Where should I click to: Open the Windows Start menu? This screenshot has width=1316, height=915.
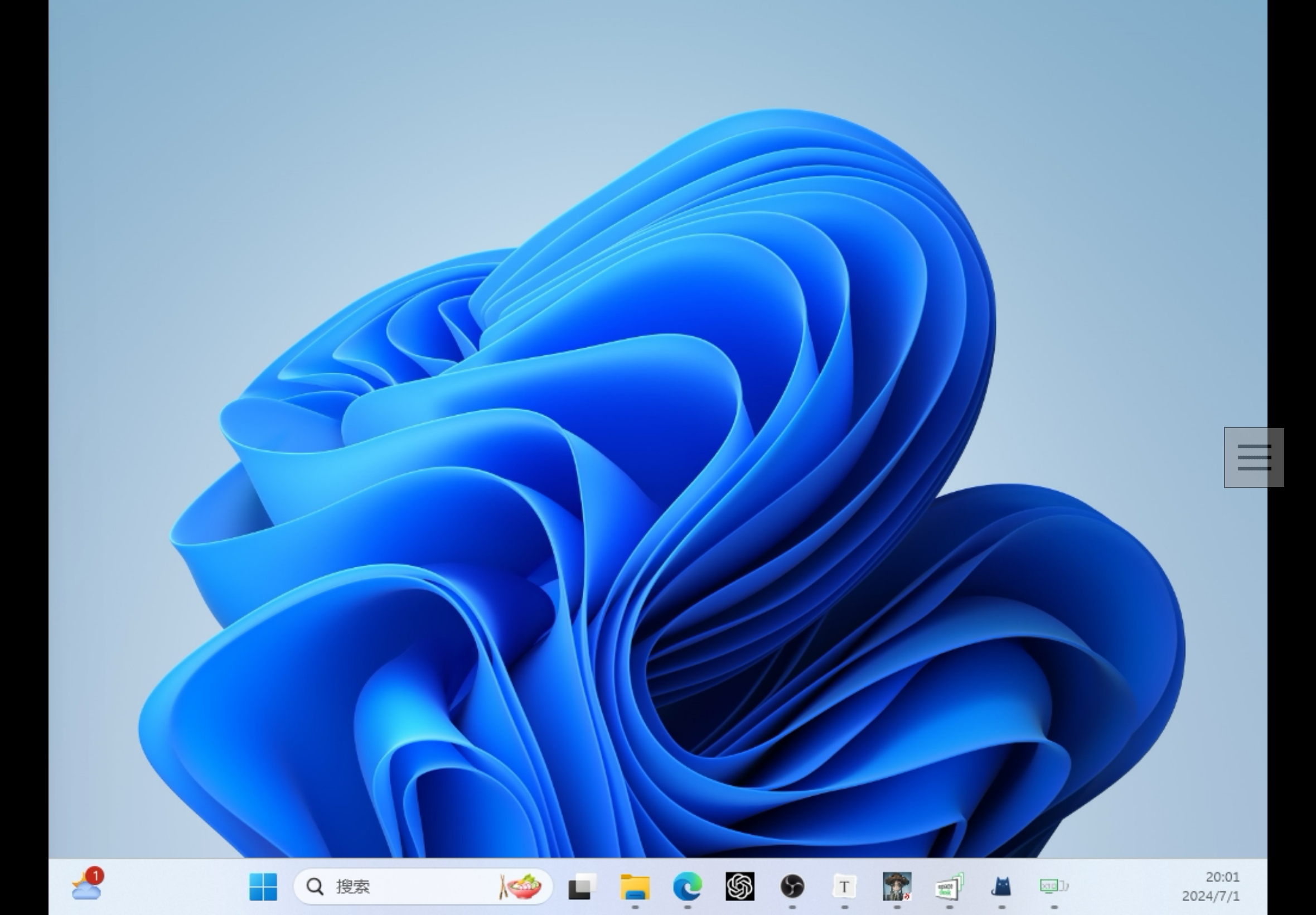(264, 887)
